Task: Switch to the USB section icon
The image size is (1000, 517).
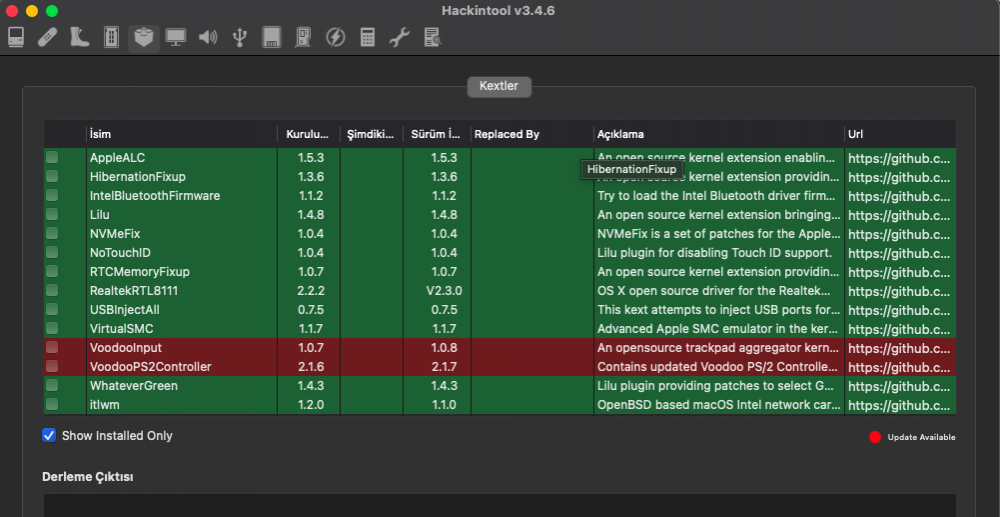Action: coord(240,38)
